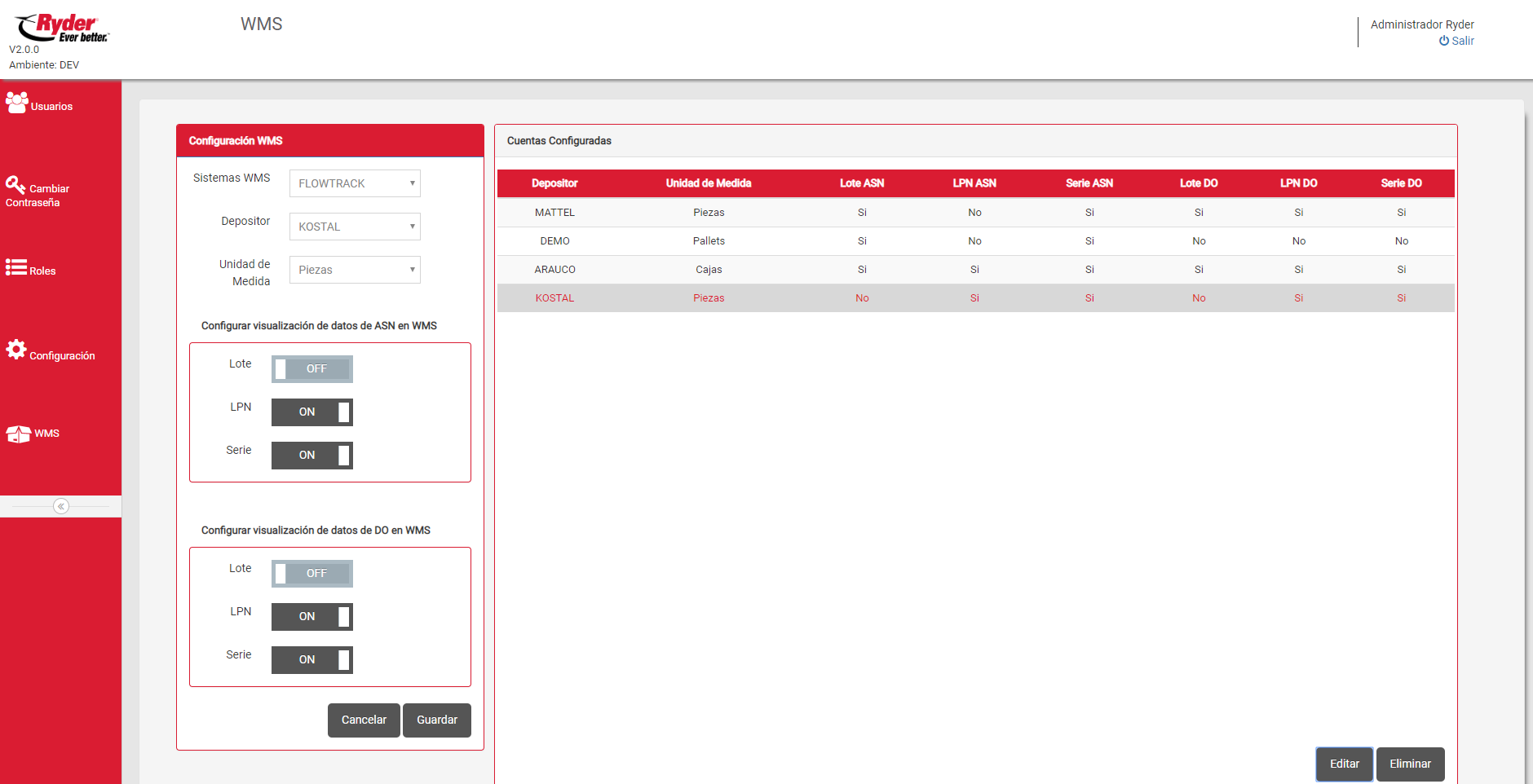
Task: Switch the DO Lote slider on
Action: [311, 574]
